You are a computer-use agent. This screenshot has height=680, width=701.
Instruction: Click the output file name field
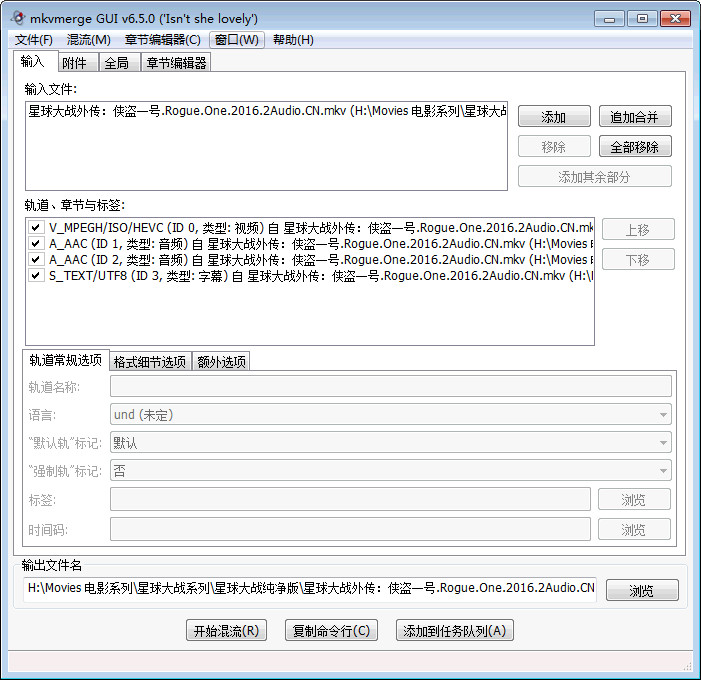point(310,589)
